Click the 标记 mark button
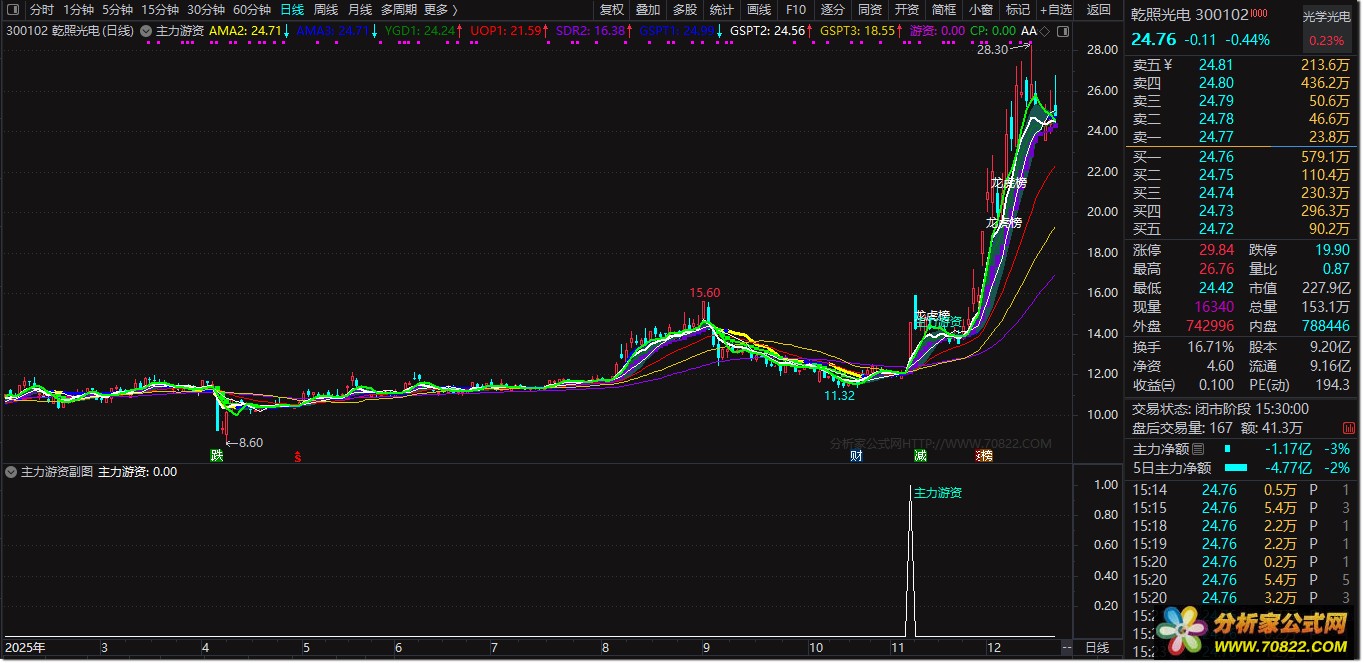 pos(1017,10)
